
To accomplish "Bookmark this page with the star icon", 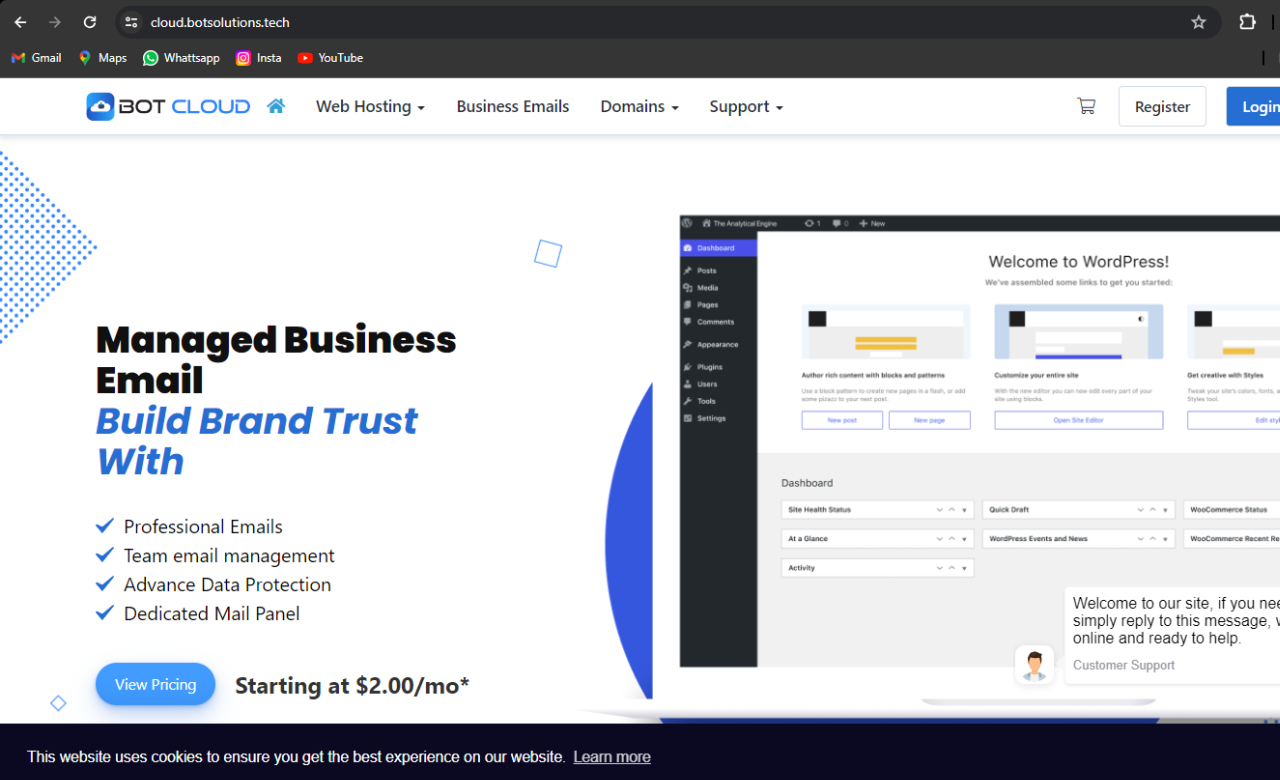I will pos(1198,22).
